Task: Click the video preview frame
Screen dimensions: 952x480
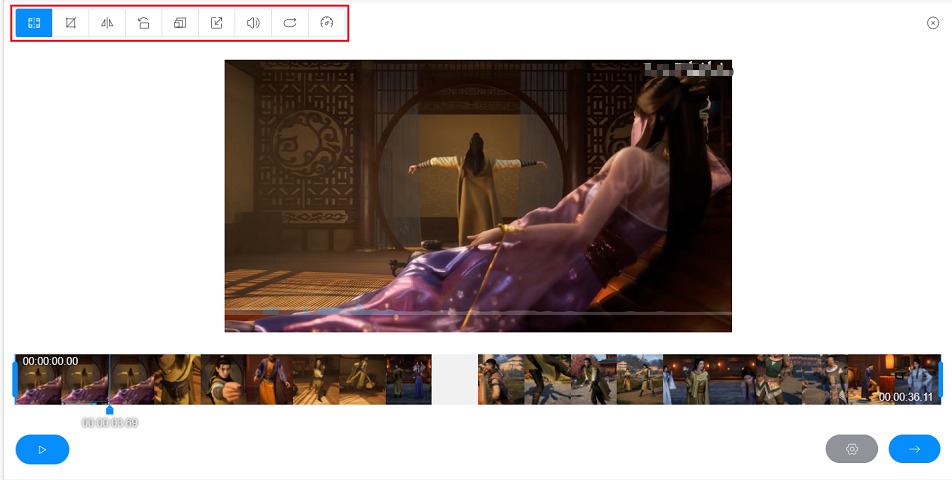Action: click(x=478, y=195)
